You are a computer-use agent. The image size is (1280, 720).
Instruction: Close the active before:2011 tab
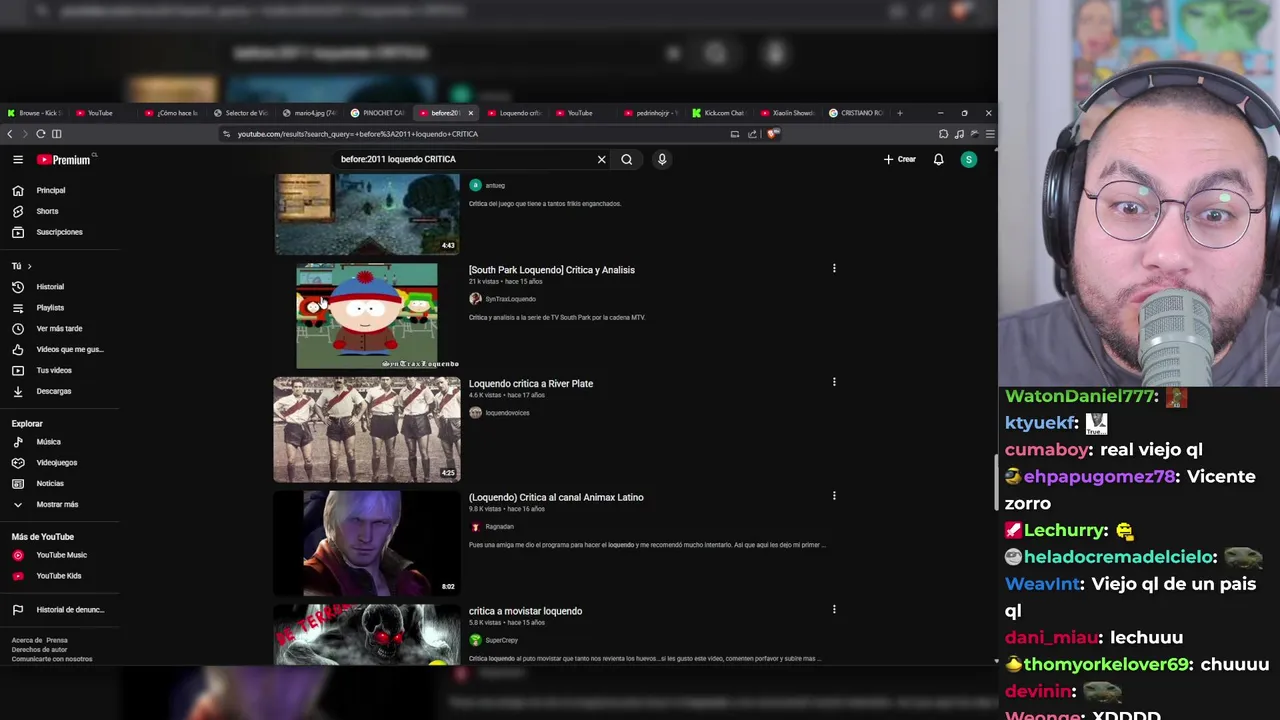point(470,113)
